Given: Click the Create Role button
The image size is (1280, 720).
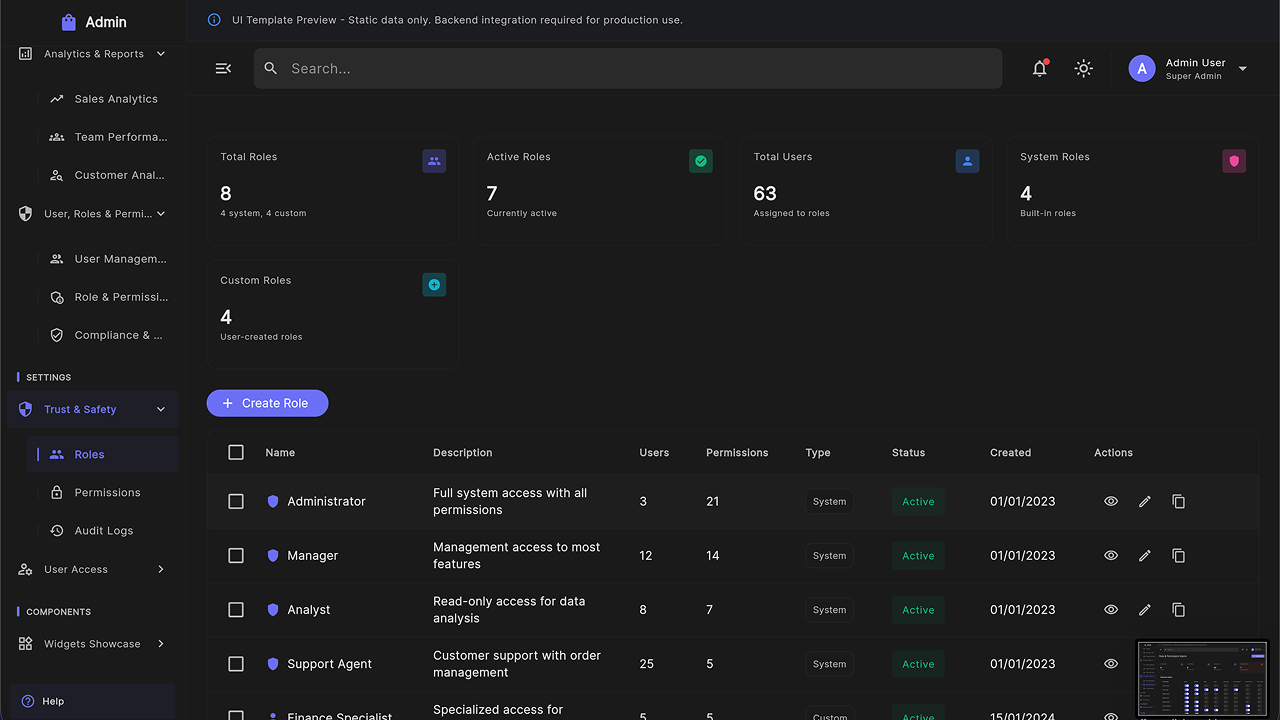Looking at the screenshot, I should [x=267, y=403].
